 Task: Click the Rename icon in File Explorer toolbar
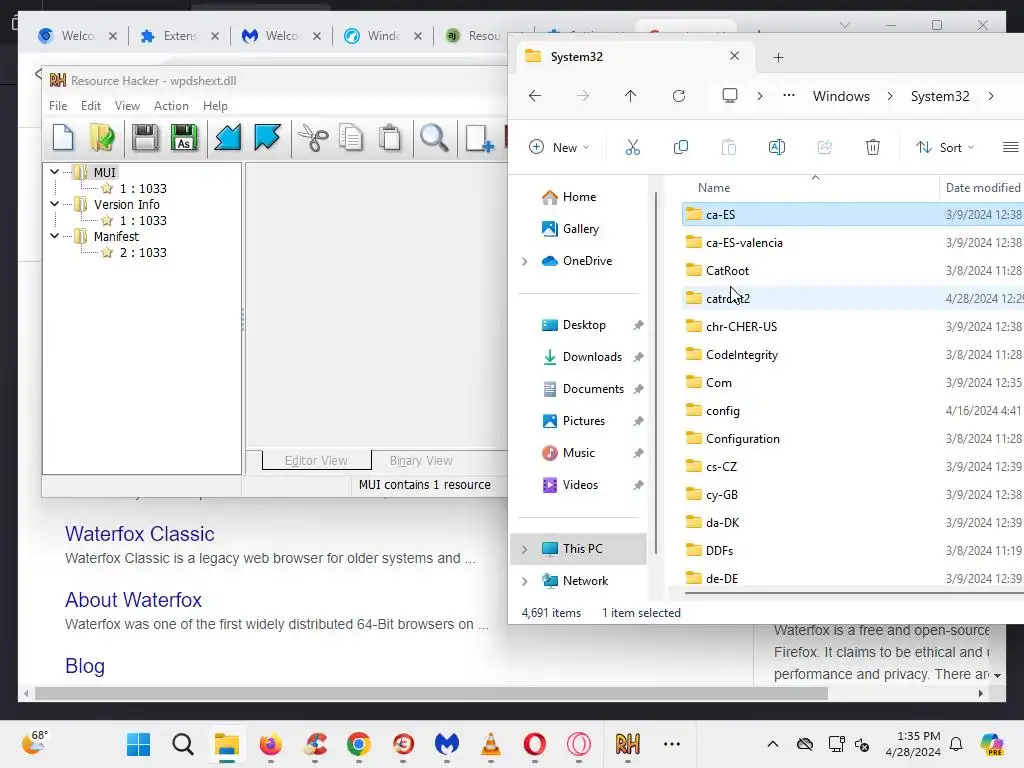click(x=776, y=147)
